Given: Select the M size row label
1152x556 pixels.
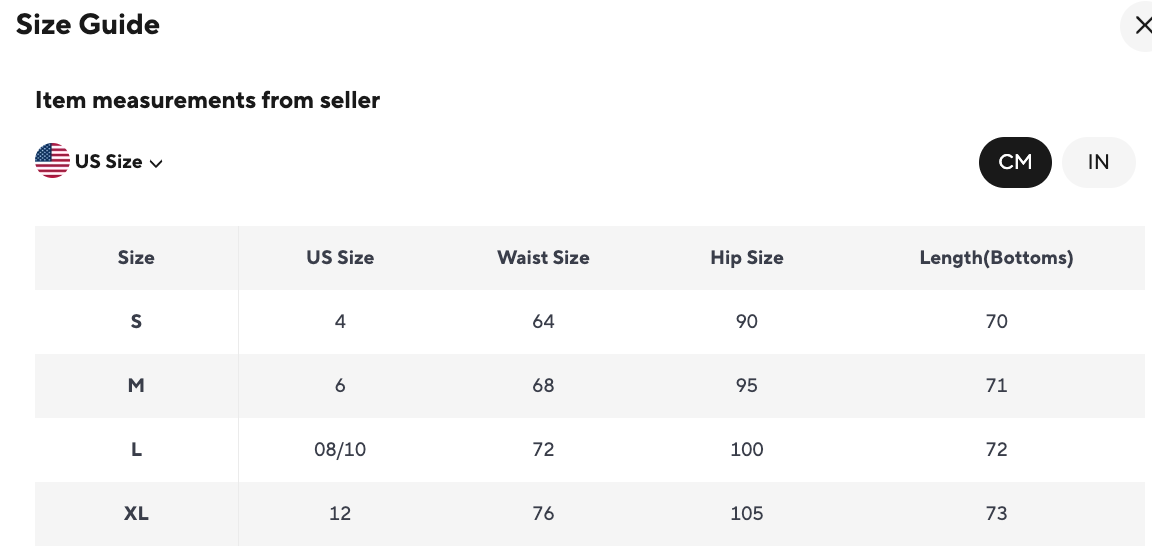Looking at the screenshot, I should (x=136, y=386).
